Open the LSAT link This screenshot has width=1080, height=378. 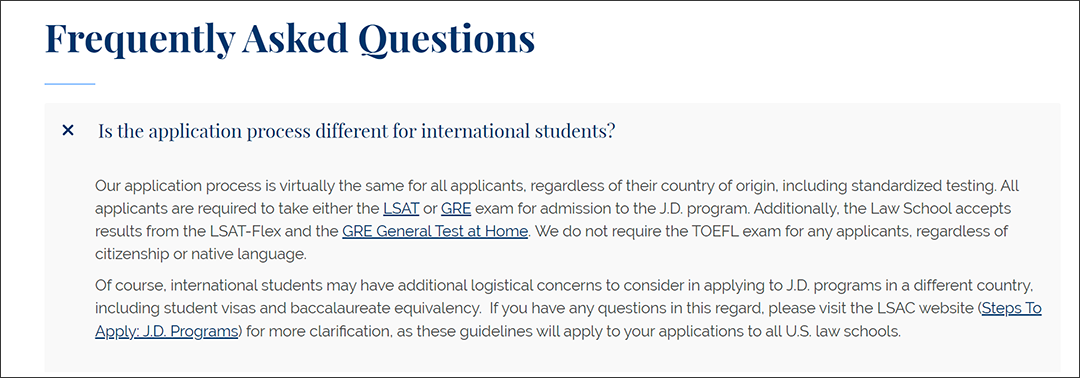point(401,208)
